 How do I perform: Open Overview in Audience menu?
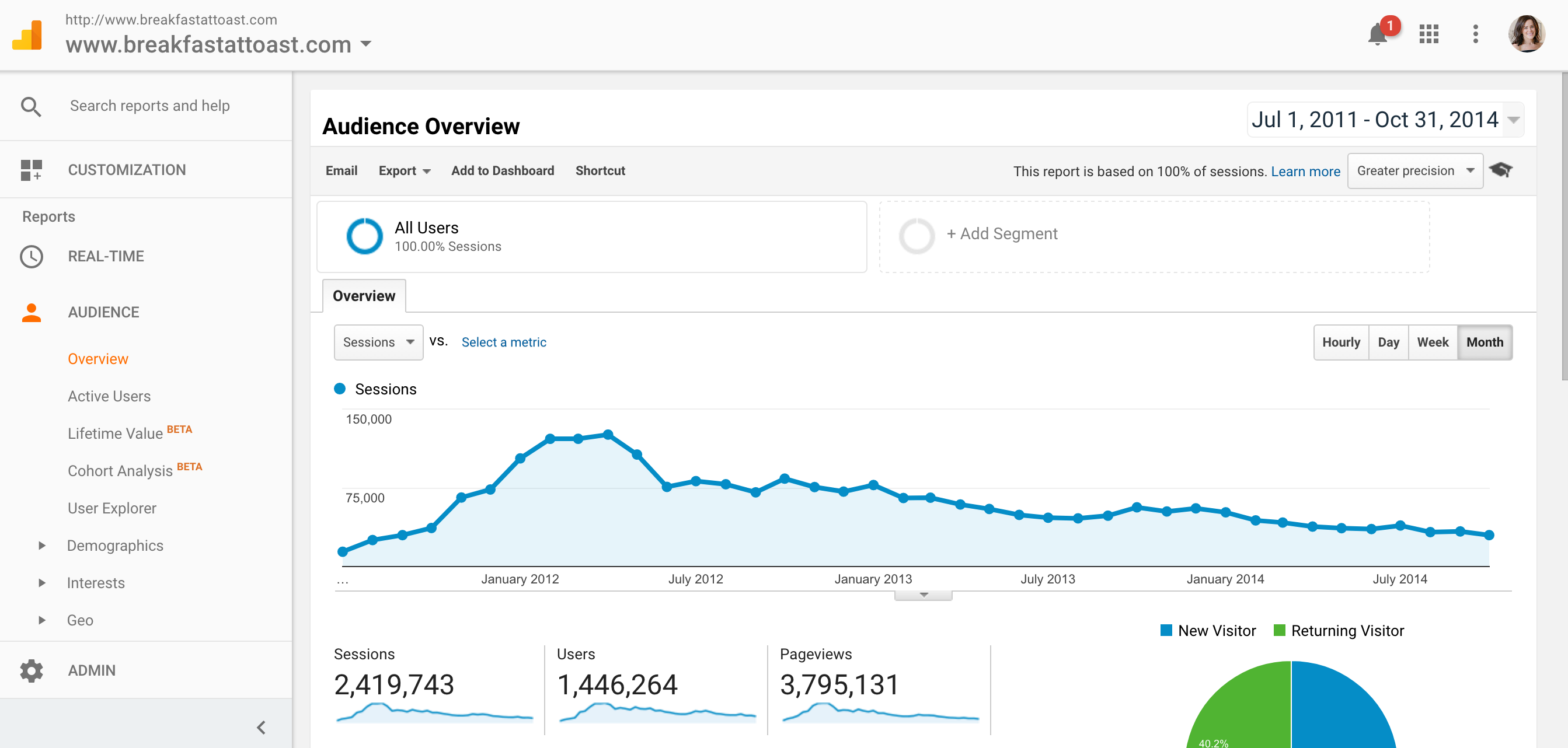(98, 359)
